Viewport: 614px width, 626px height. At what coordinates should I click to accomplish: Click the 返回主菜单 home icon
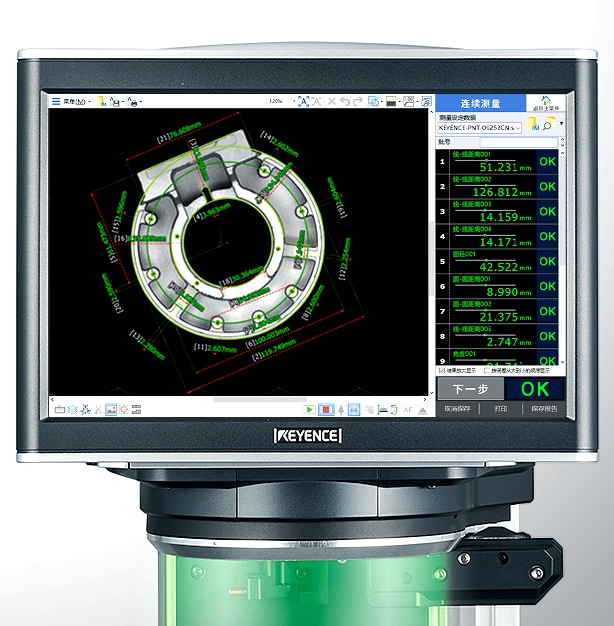[545, 103]
